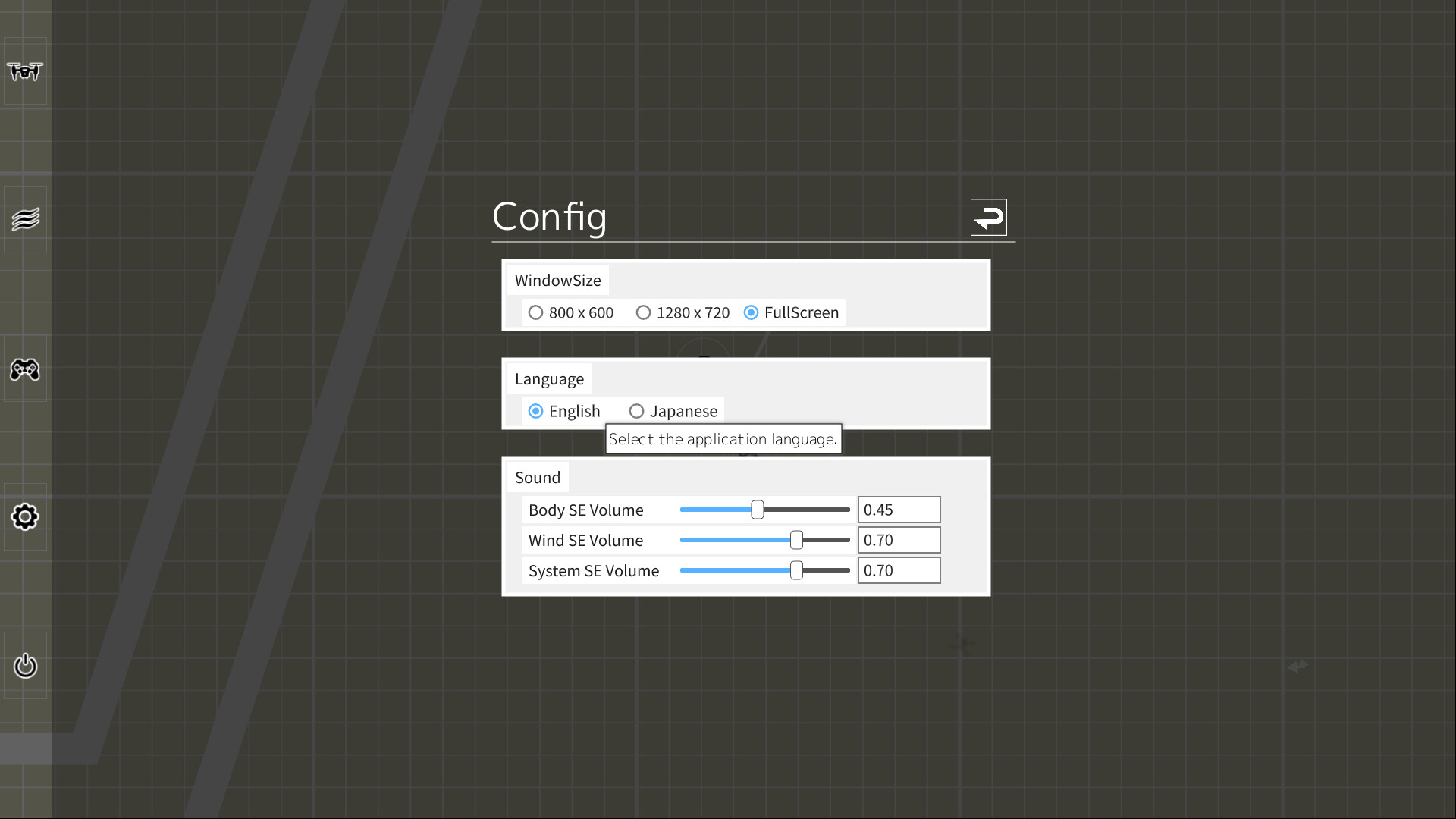The image size is (1456, 819).
Task: Click the return arrow beside Config title
Action: coord(988,217)
